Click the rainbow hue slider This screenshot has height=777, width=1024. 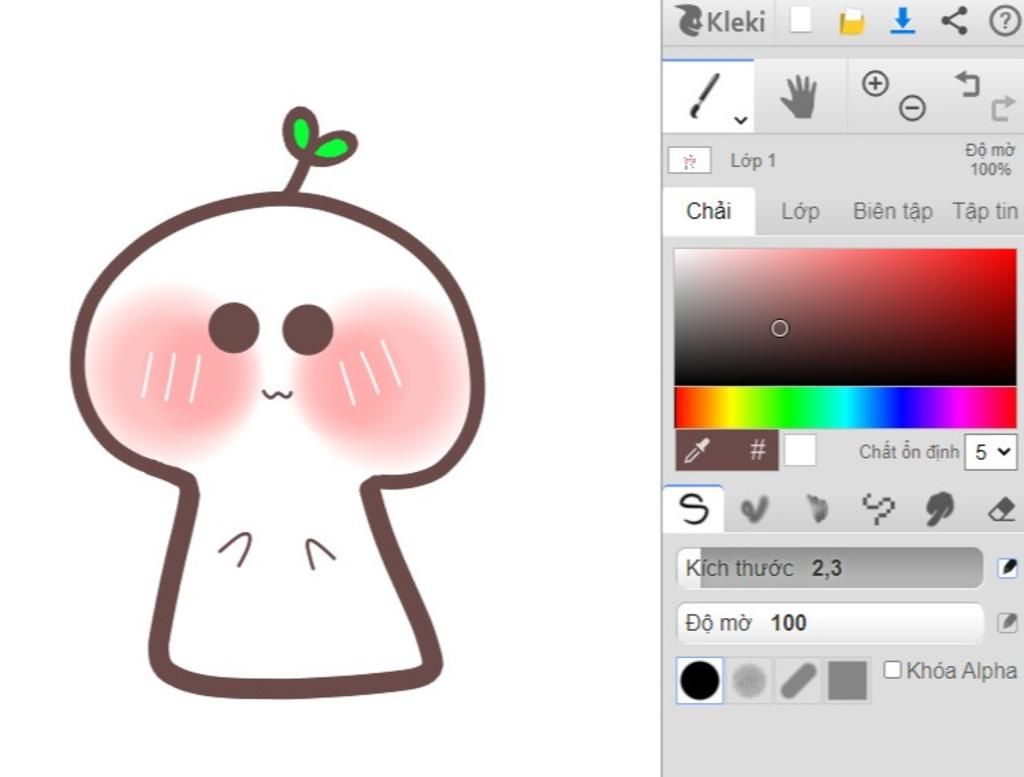click(845, 407)
